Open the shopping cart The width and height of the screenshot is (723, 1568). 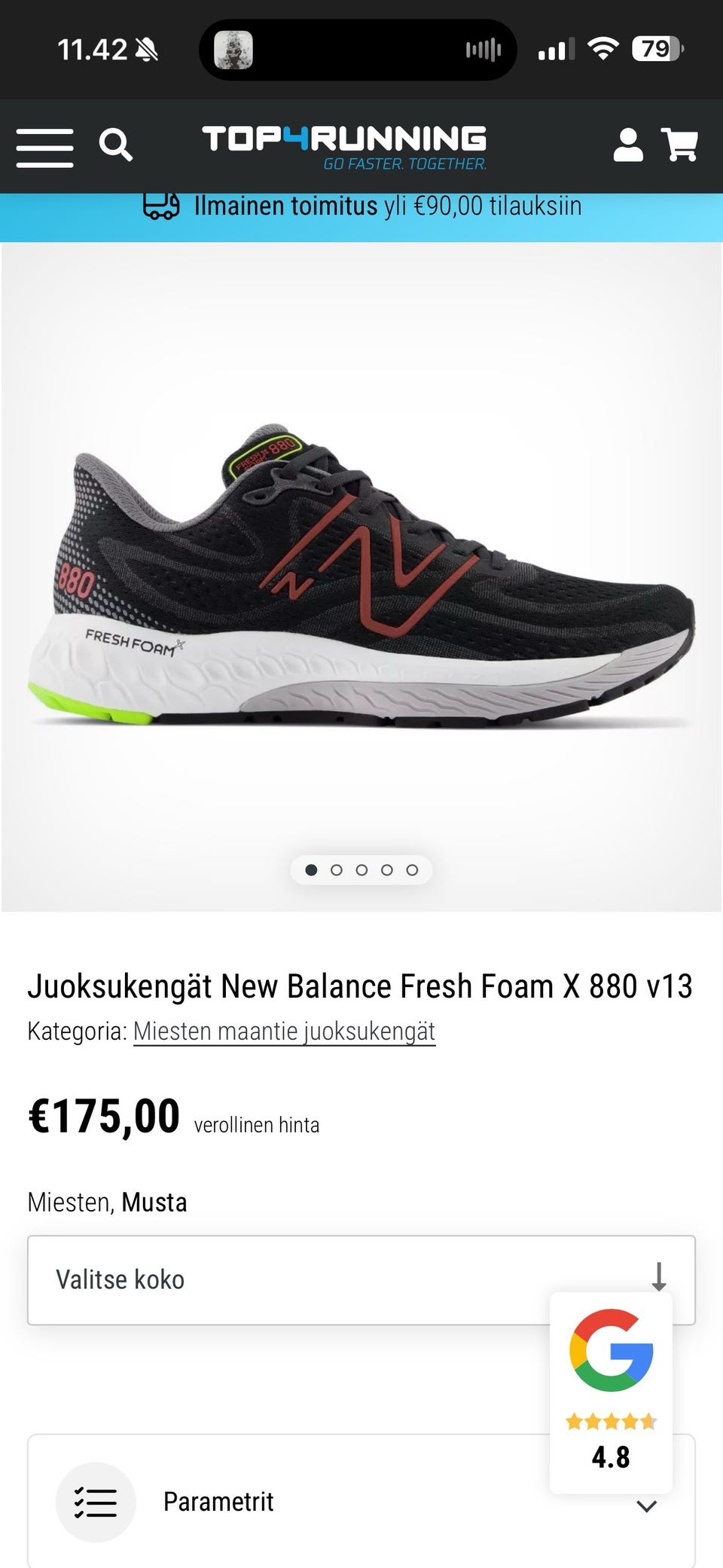(679, 144)
